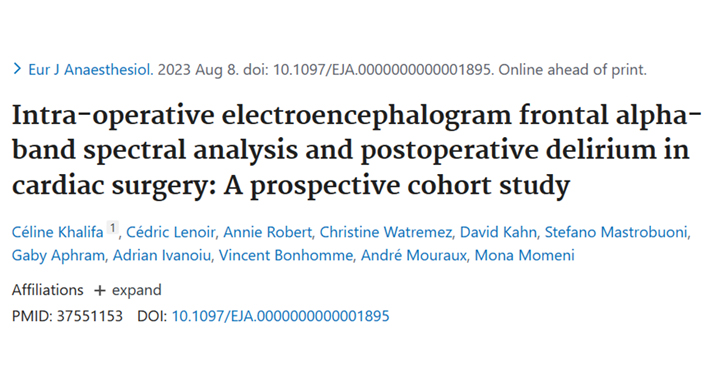The image size is (715, 385).
Task: Follow the DOI link 10.1097/EJA.0000000000001895
Action: pyautogui.click(x=280, y=316)
